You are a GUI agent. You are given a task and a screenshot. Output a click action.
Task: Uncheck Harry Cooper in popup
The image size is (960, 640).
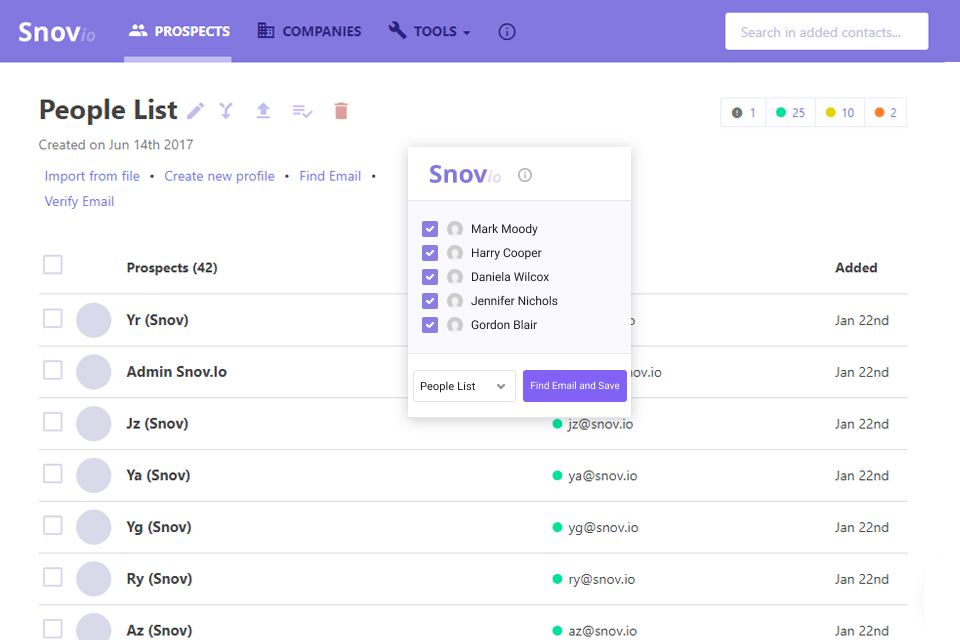(430, 253)
